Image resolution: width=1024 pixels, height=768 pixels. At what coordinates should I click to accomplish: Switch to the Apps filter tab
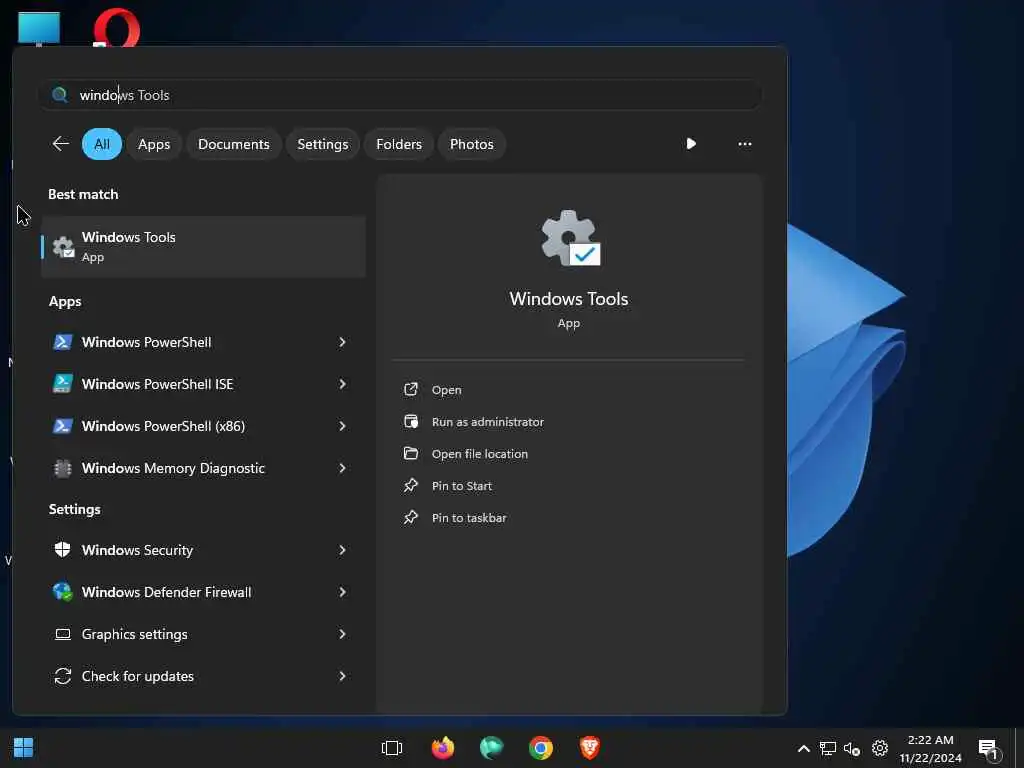[154, 144]
